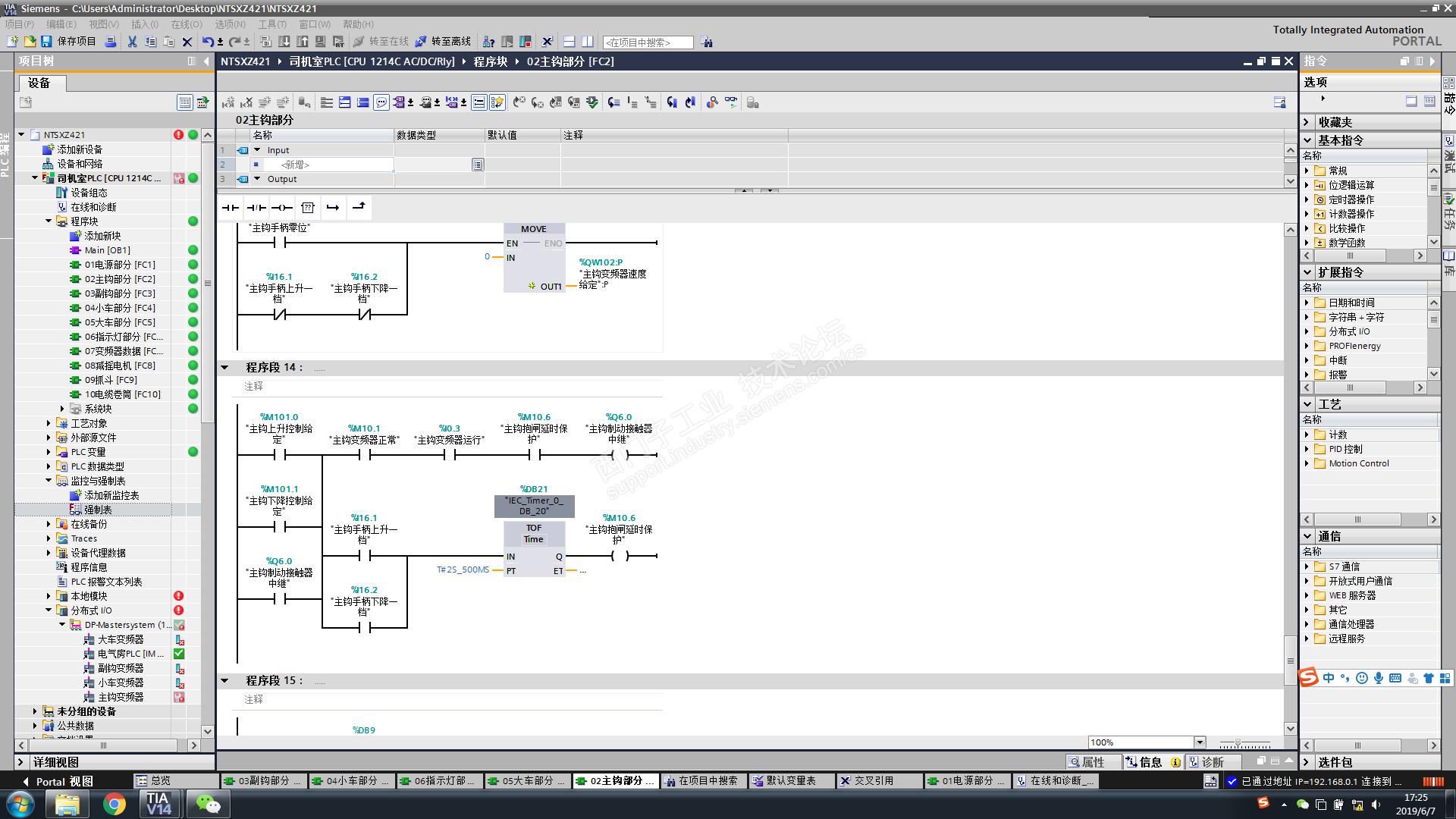The image size is (1456, 819).
Task: Collapse the project tree panel arrow
Action: click(x=206, y=61)
